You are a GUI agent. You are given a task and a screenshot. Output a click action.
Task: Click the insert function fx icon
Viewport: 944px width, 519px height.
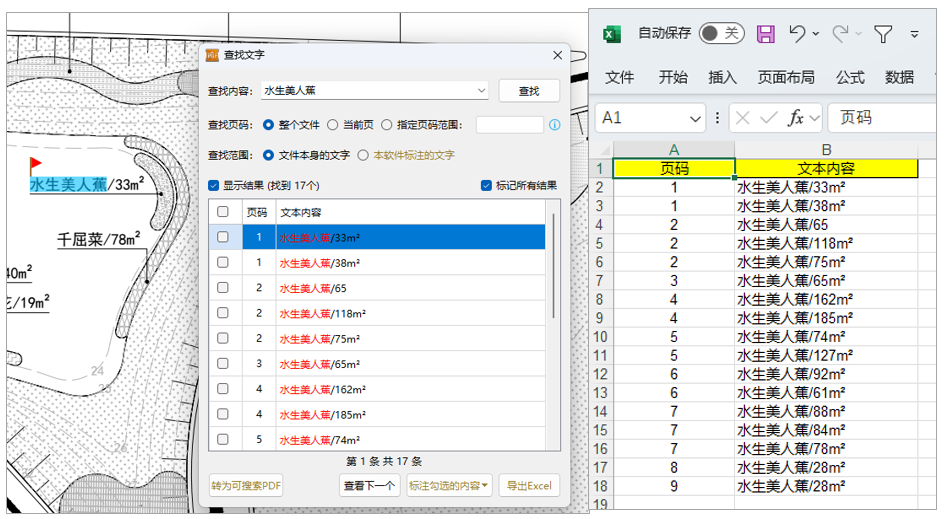click(x=797, y=118)
